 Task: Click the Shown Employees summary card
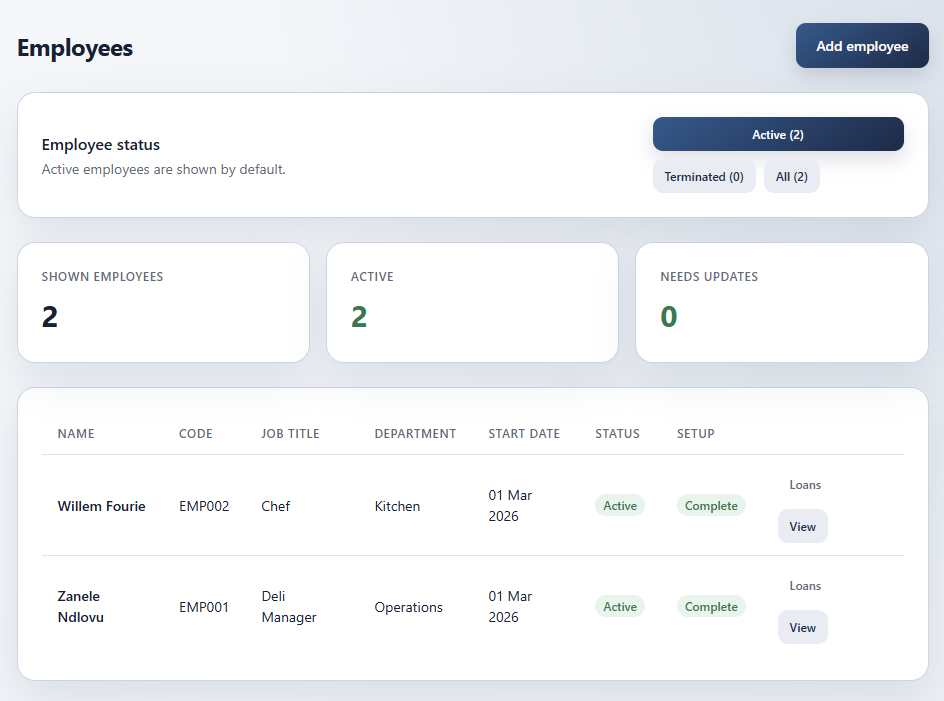(x=164, y=302)
